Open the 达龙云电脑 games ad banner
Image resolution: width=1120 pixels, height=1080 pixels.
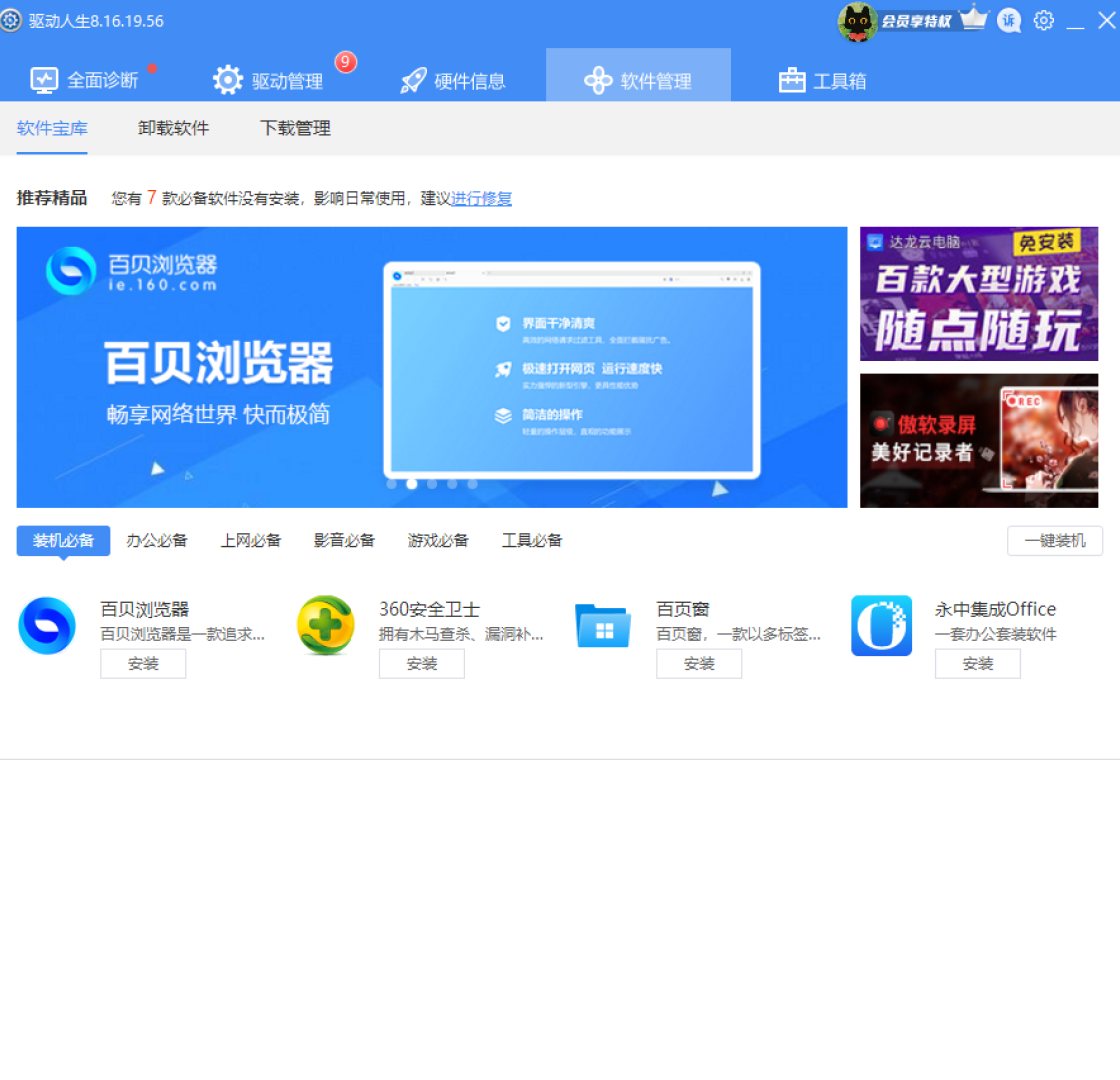pos(979,294)
